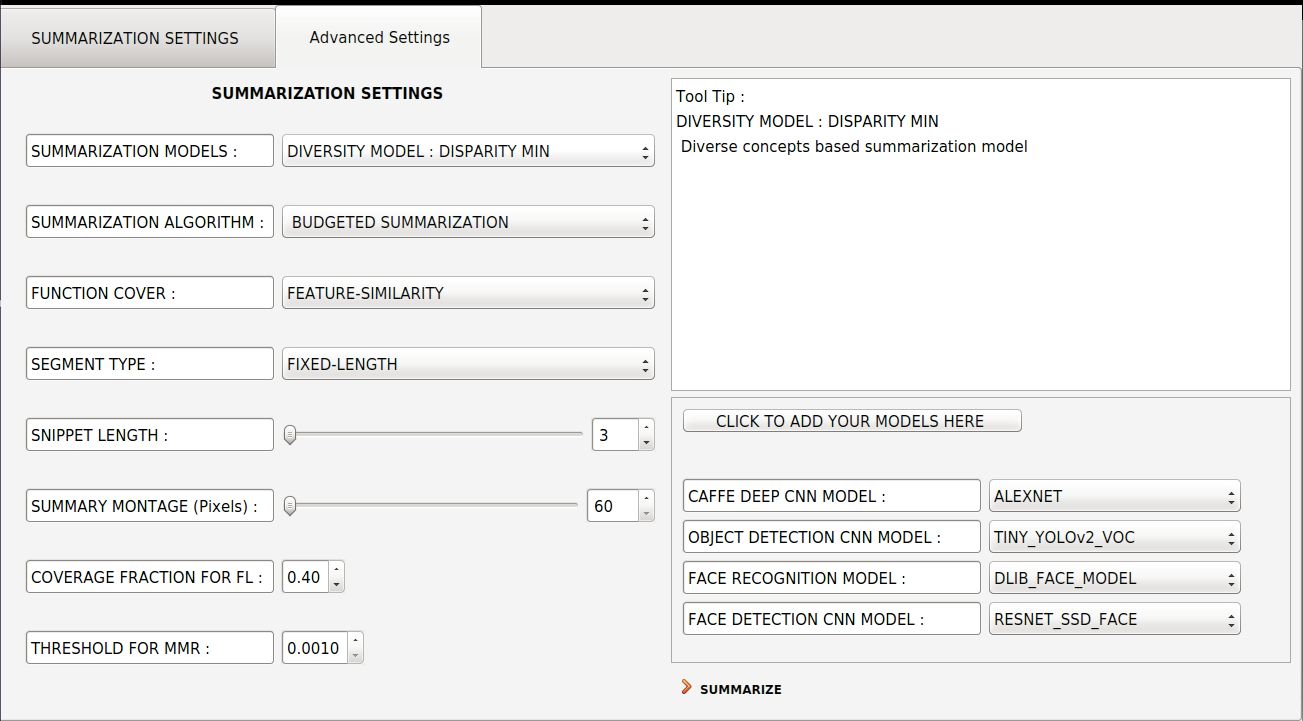The image size is (1303, 721).
Task: Click the orange Summarize arrow icon
Action: click(686, 687)
